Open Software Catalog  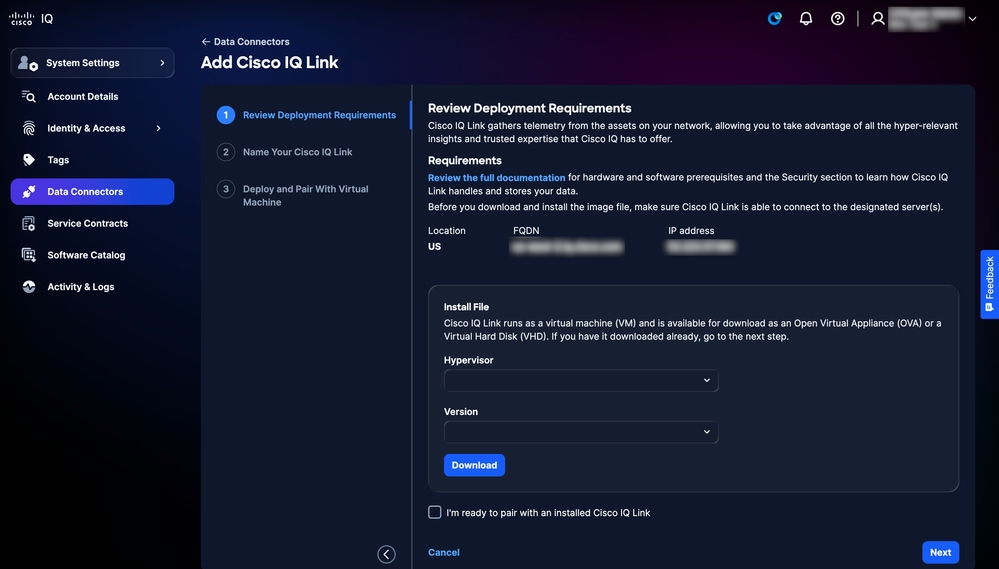pos(86,255)
